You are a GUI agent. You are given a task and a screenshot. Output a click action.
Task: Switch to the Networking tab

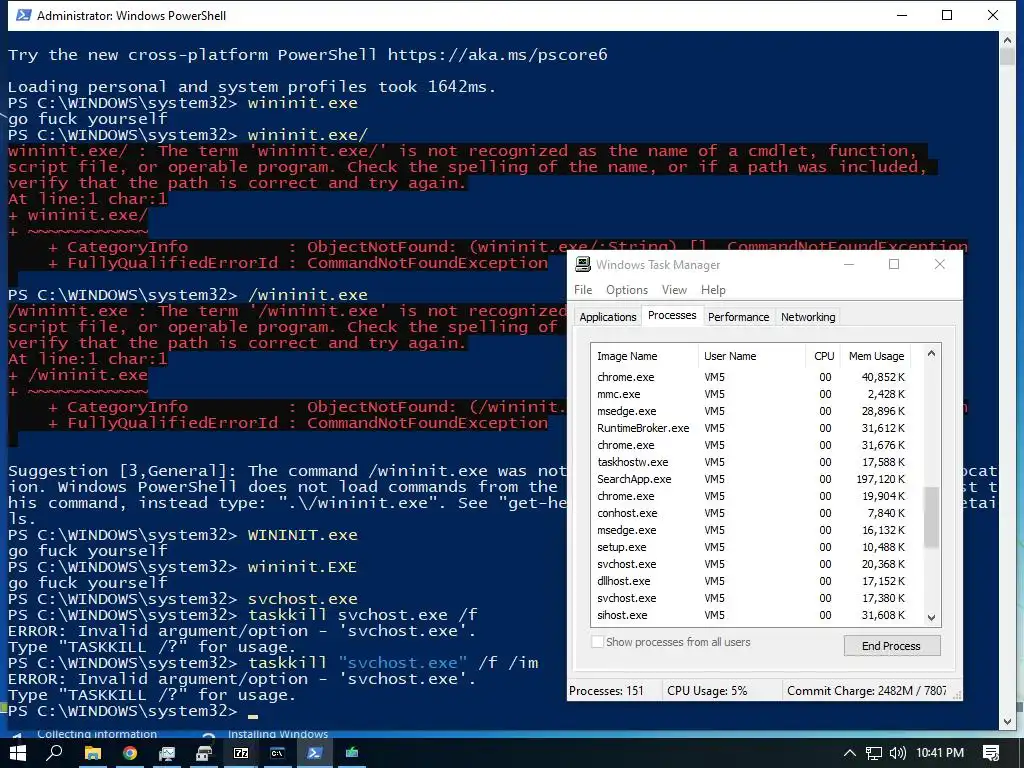[808, 317]
